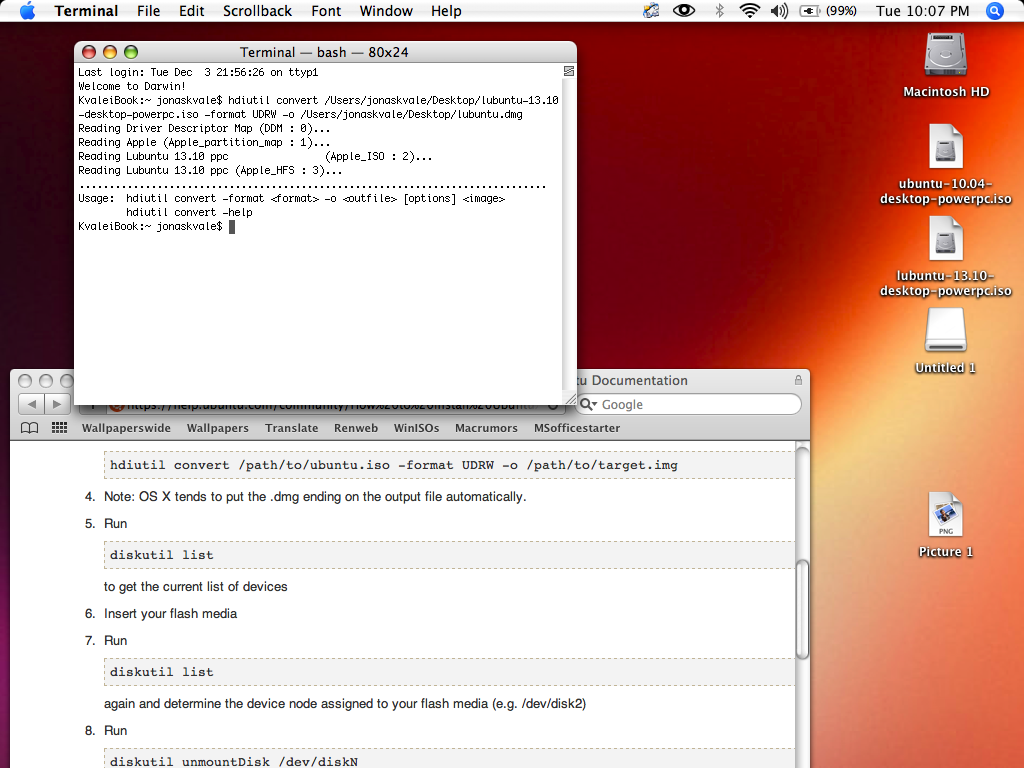
Task: Click the Safari back arrow button
Action: [31, 404]
